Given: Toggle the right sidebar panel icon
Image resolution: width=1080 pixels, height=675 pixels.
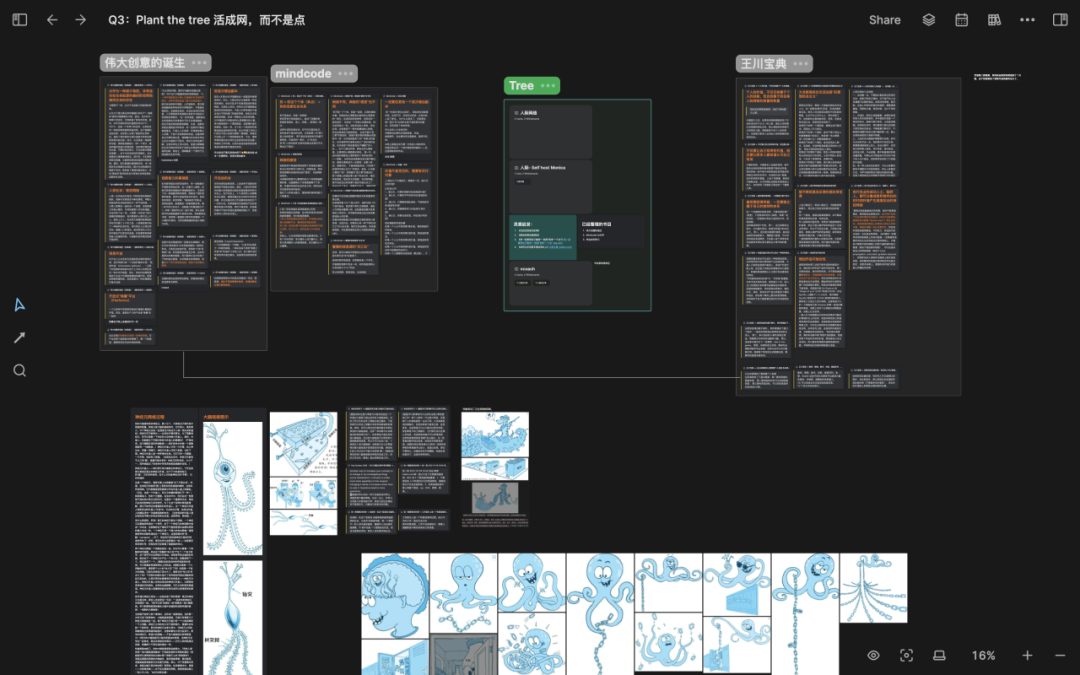Looking at the screenshot, I should (x=1061, y=20).
